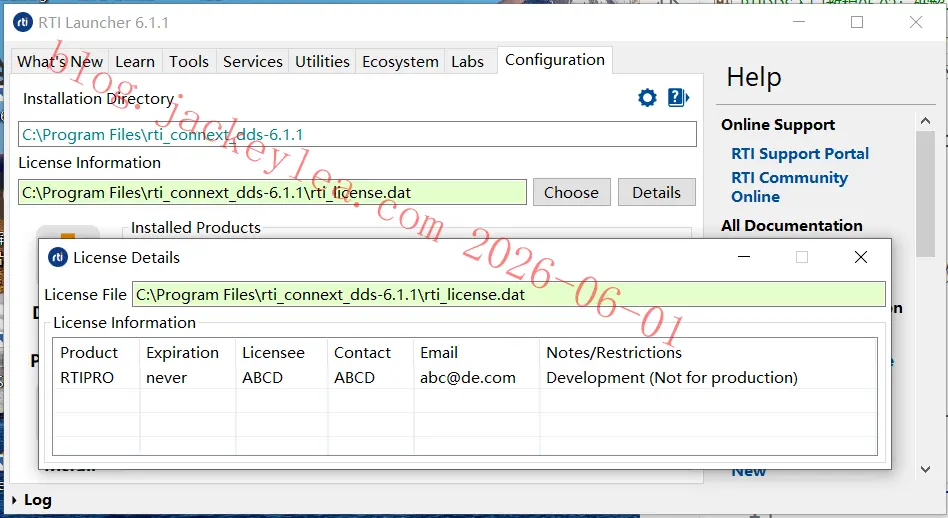Viewport: 948px width, 518px height.
Task: Click the Help panel vertical scrollbar thumb
Action: [925, 193]
